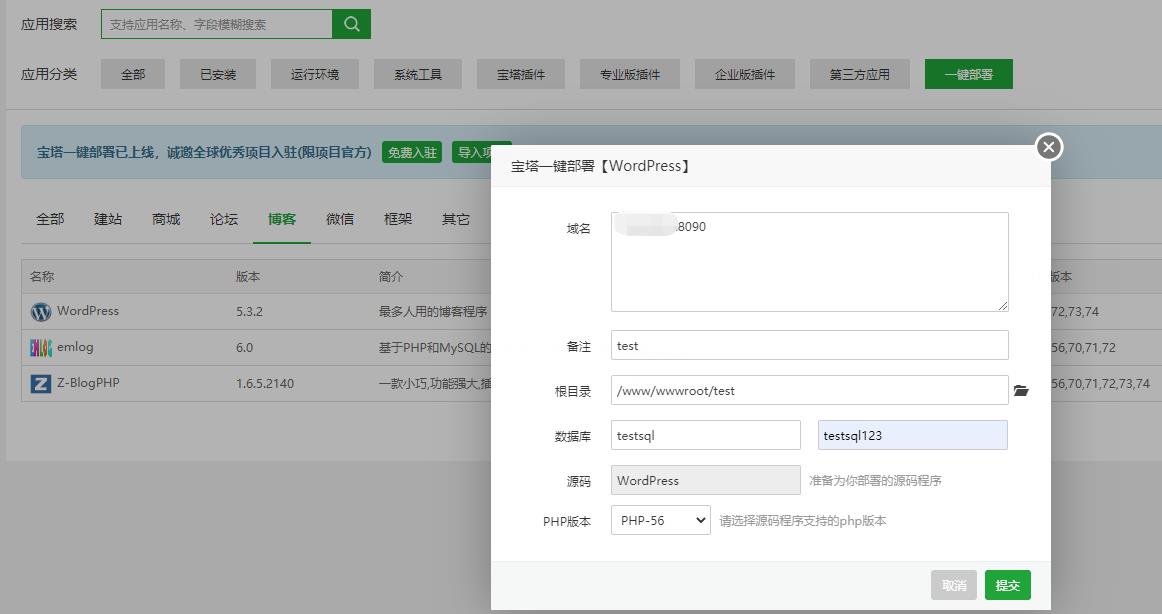Screen dimensions: 1162x614
Task: Select the 第三方应用 category
Action: [x=860, y=74]
